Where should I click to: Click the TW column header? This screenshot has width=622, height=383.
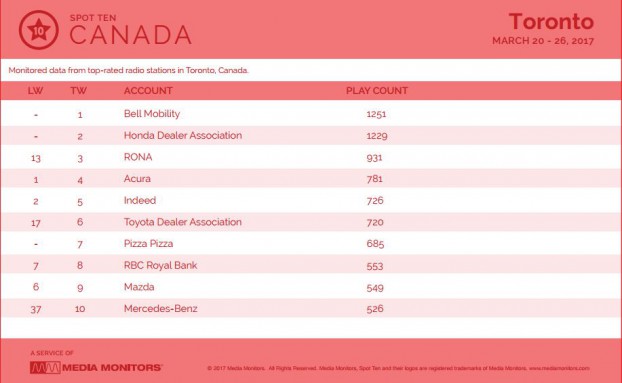79,91
